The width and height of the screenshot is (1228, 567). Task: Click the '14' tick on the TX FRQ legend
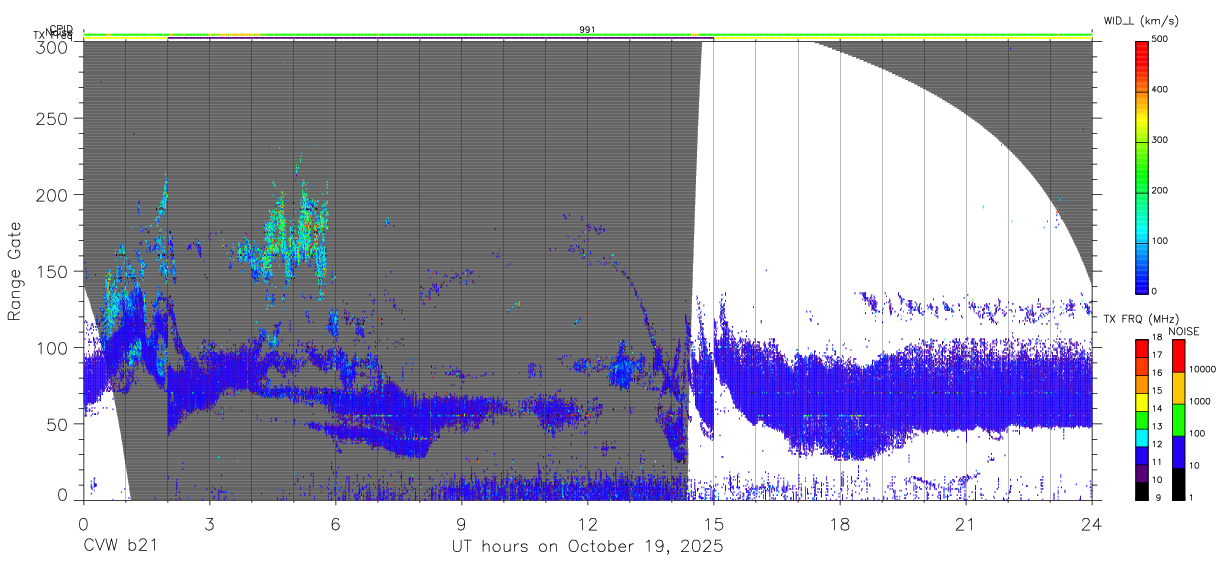click(x=1157, y=409)
